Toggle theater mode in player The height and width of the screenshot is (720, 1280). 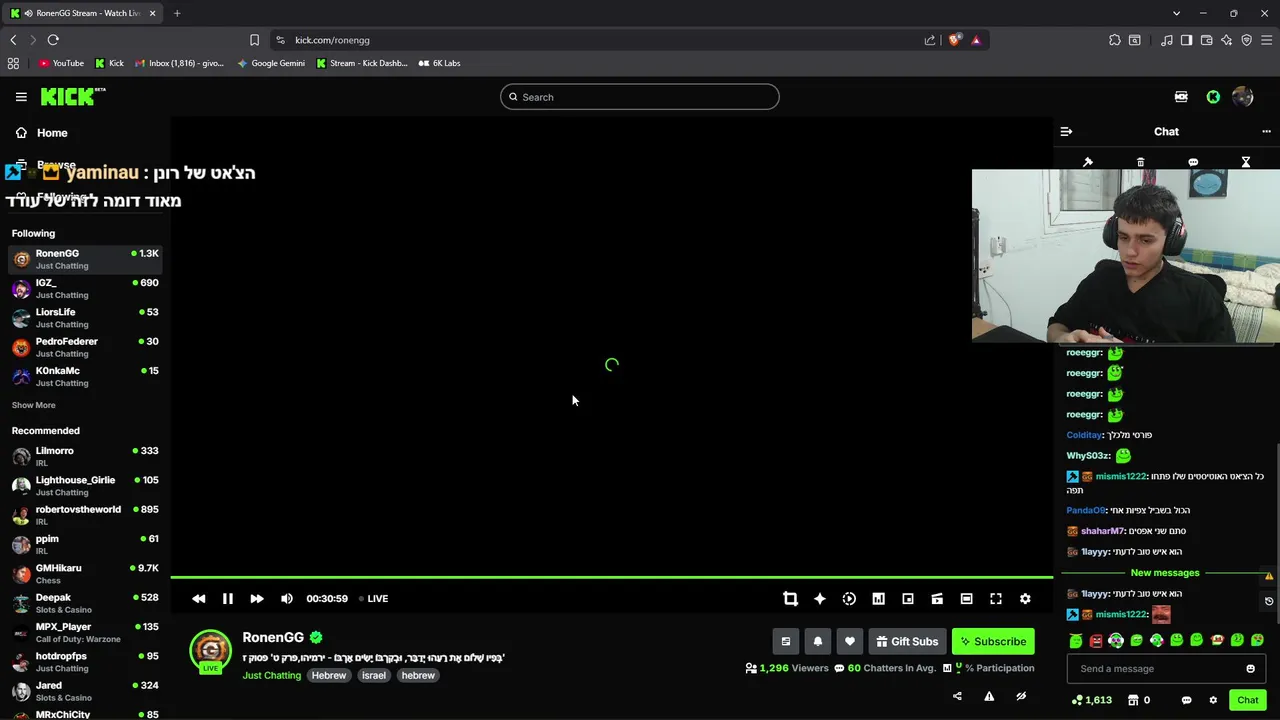(x=966, y=598)
